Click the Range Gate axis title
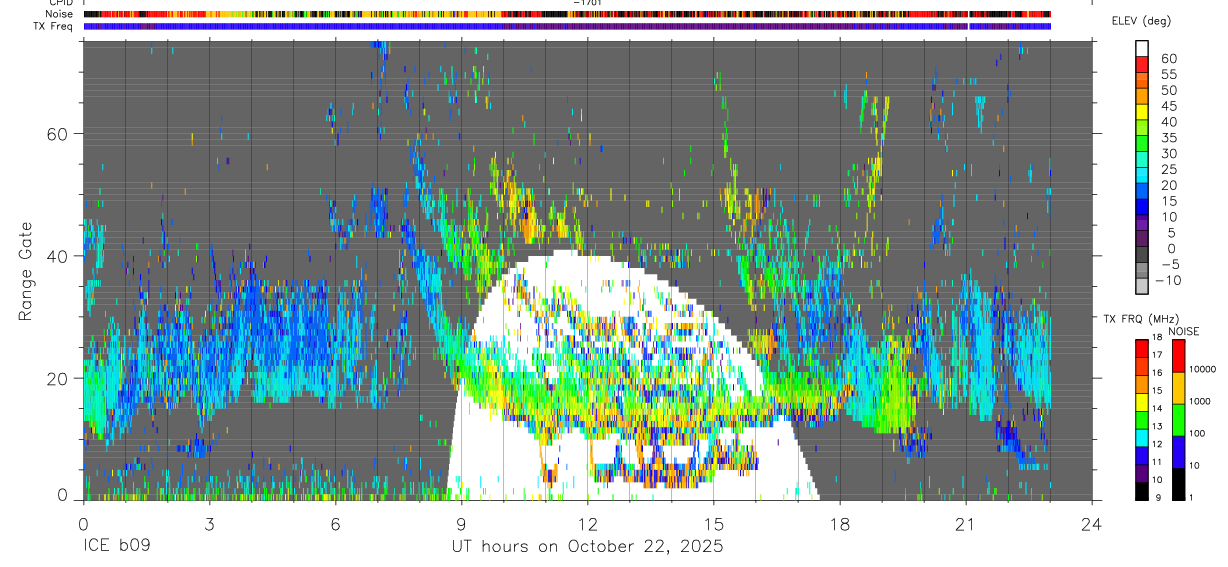Viewport: 1228px width, 567px height. click(x=27, y=273)
